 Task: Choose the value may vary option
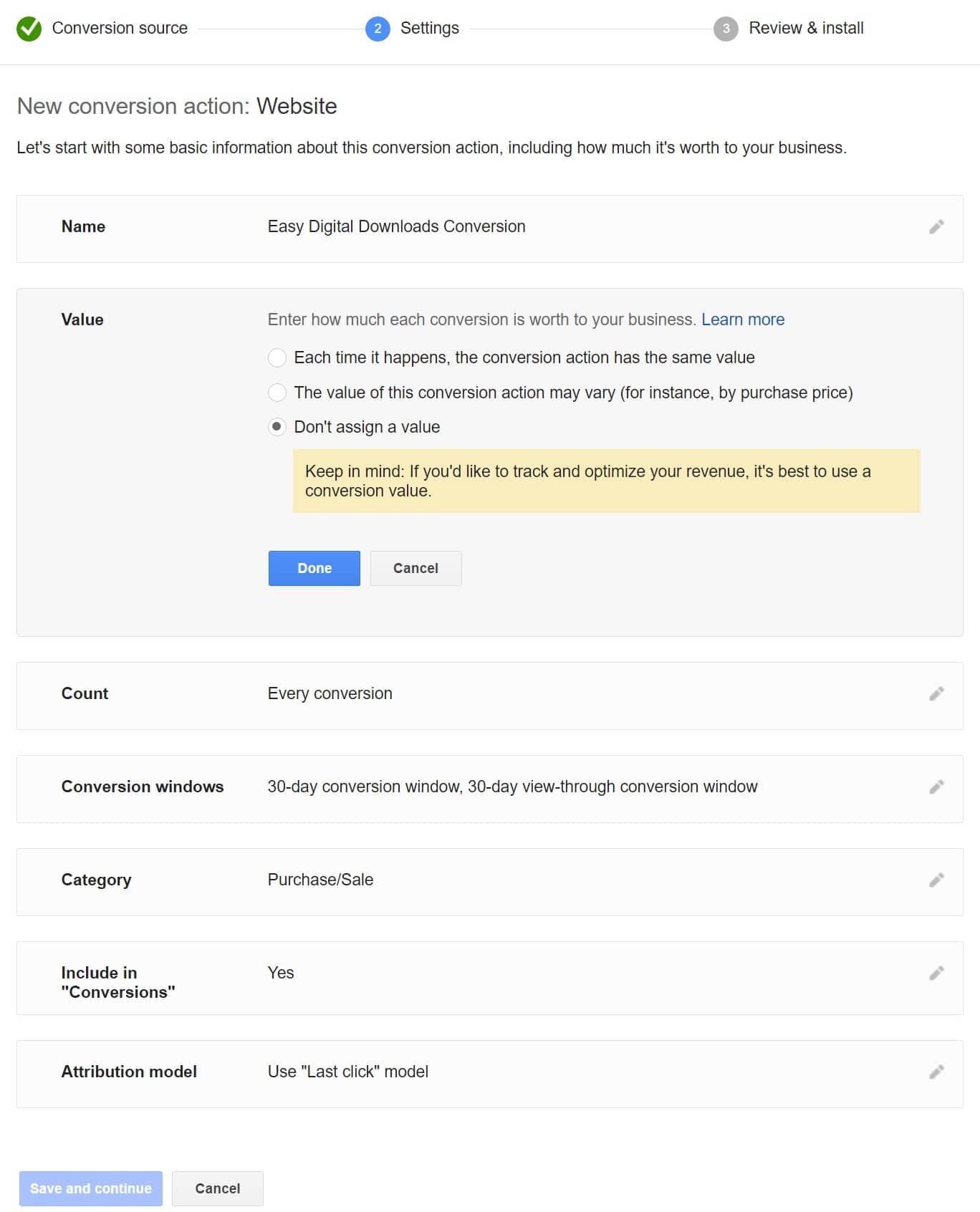(278, 392)
